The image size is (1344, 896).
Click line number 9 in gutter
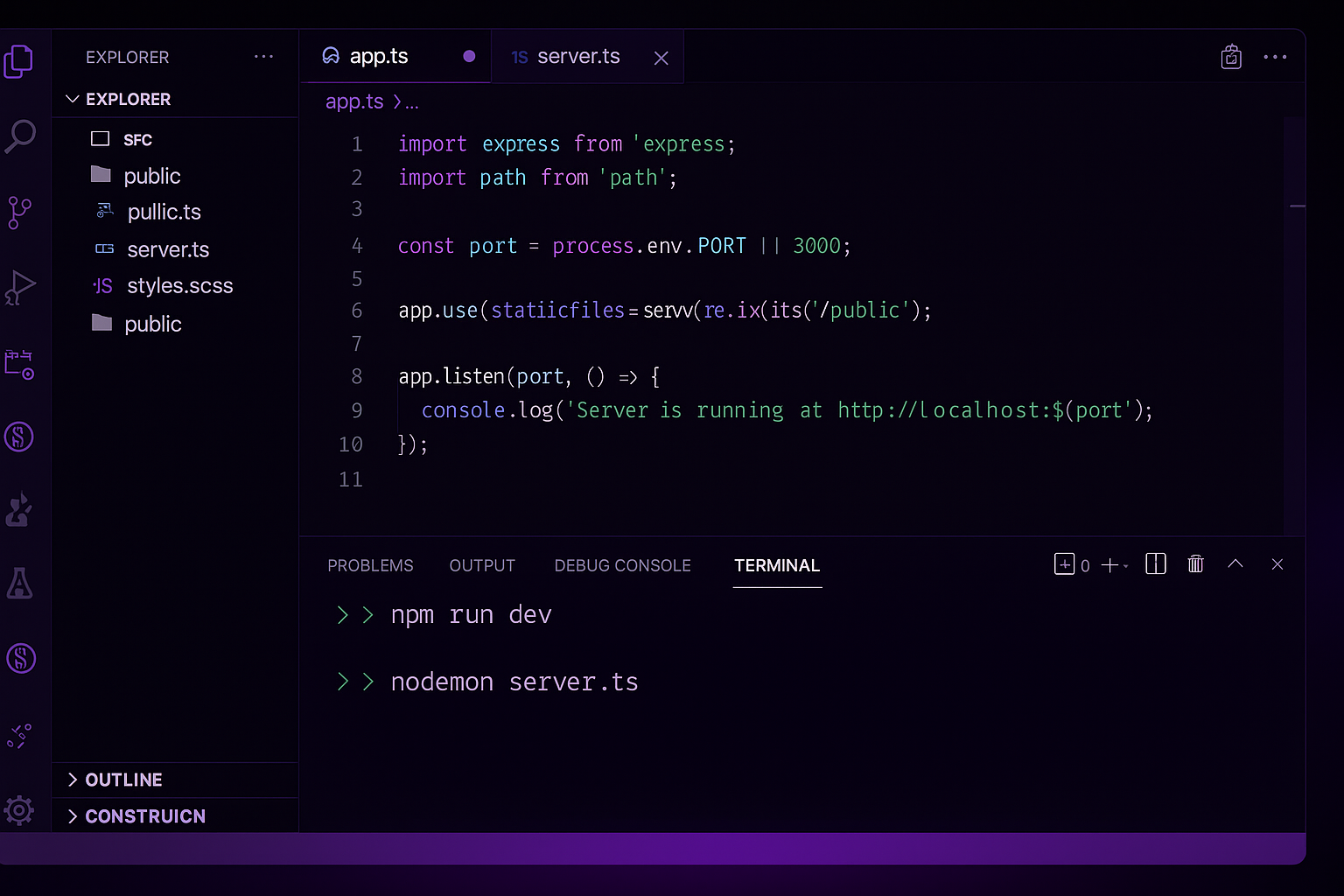(x=357, y=410)
